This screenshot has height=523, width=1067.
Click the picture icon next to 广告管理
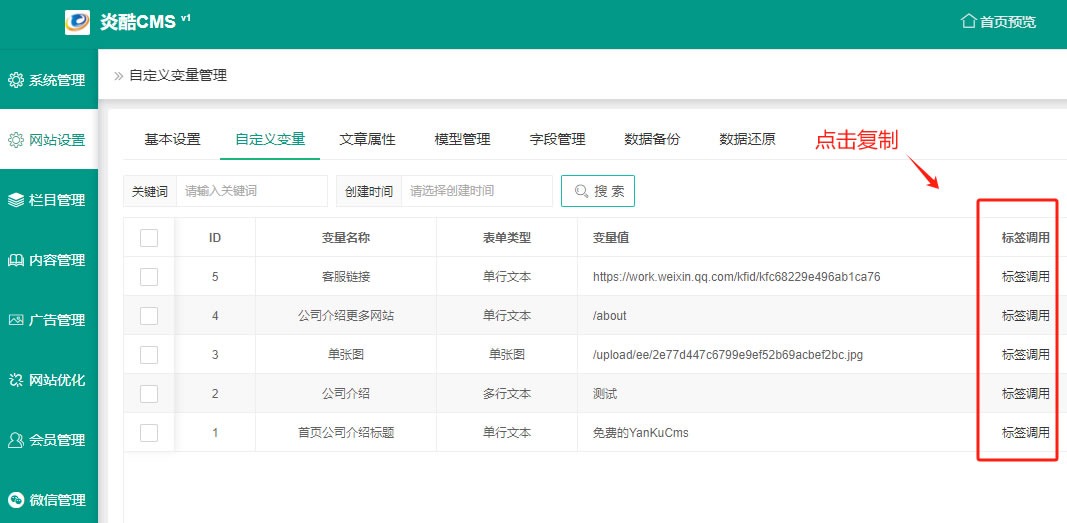16,320
